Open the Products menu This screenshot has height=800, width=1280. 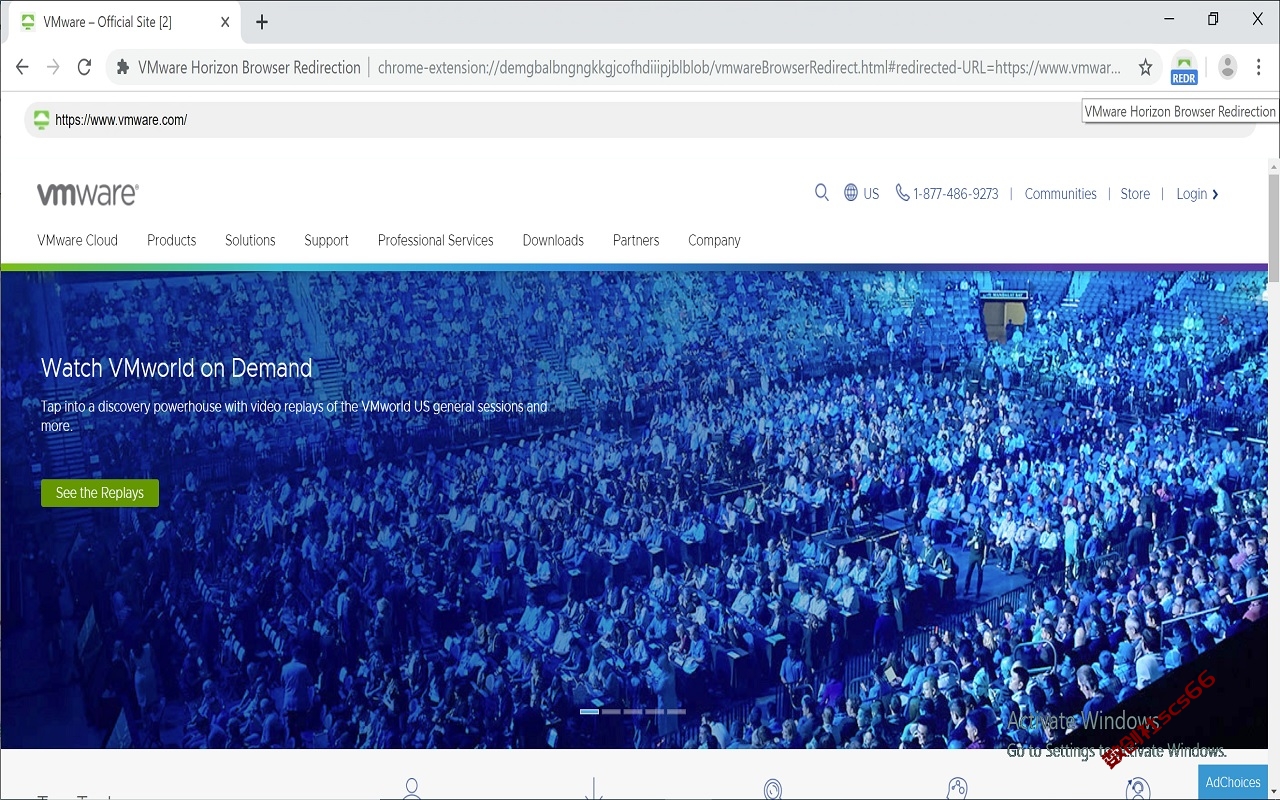(x=171, y=240)
